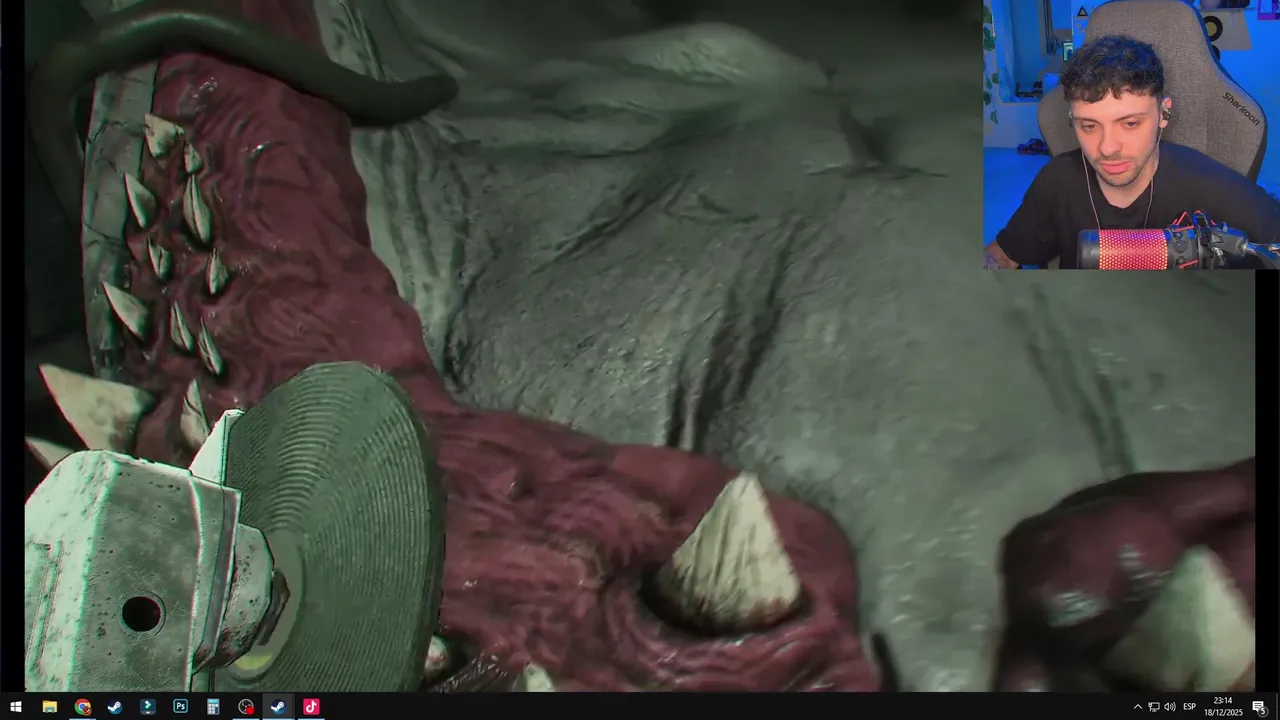Launch the Steam icon beside Chrome
The width and height of the screenshot is (1280, 720).
(115, 707)
